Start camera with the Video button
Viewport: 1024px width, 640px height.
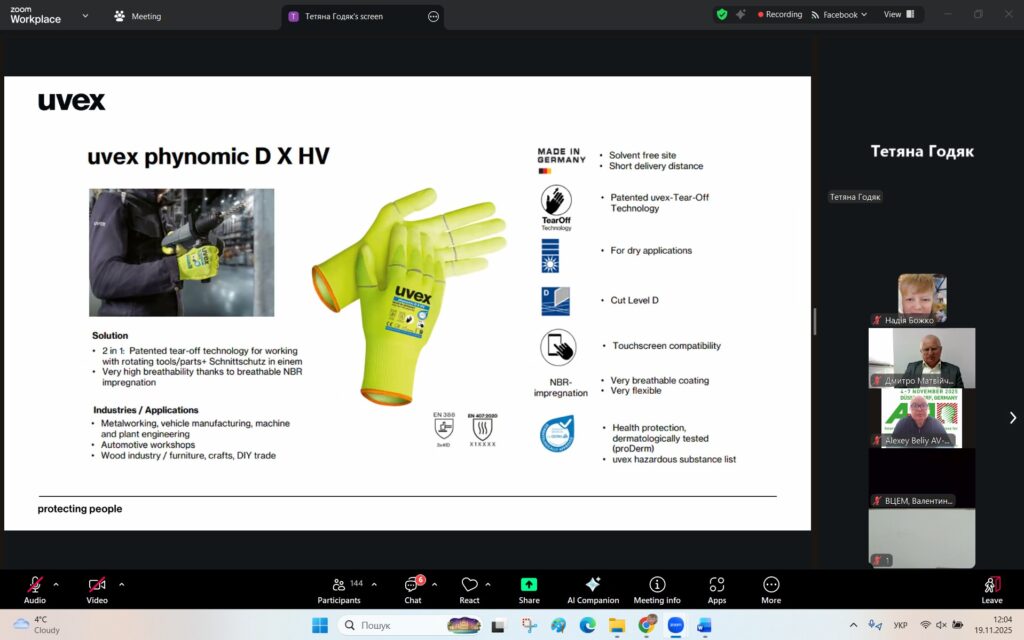[97, 586]
